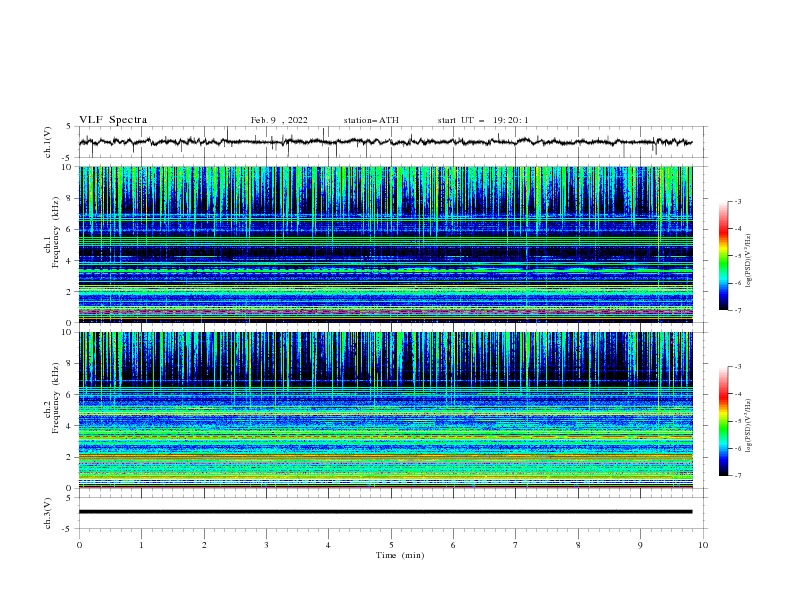Click the "start UT = 19:20:1" text
This screenshot has height=612, width=792.
[483, 120]
